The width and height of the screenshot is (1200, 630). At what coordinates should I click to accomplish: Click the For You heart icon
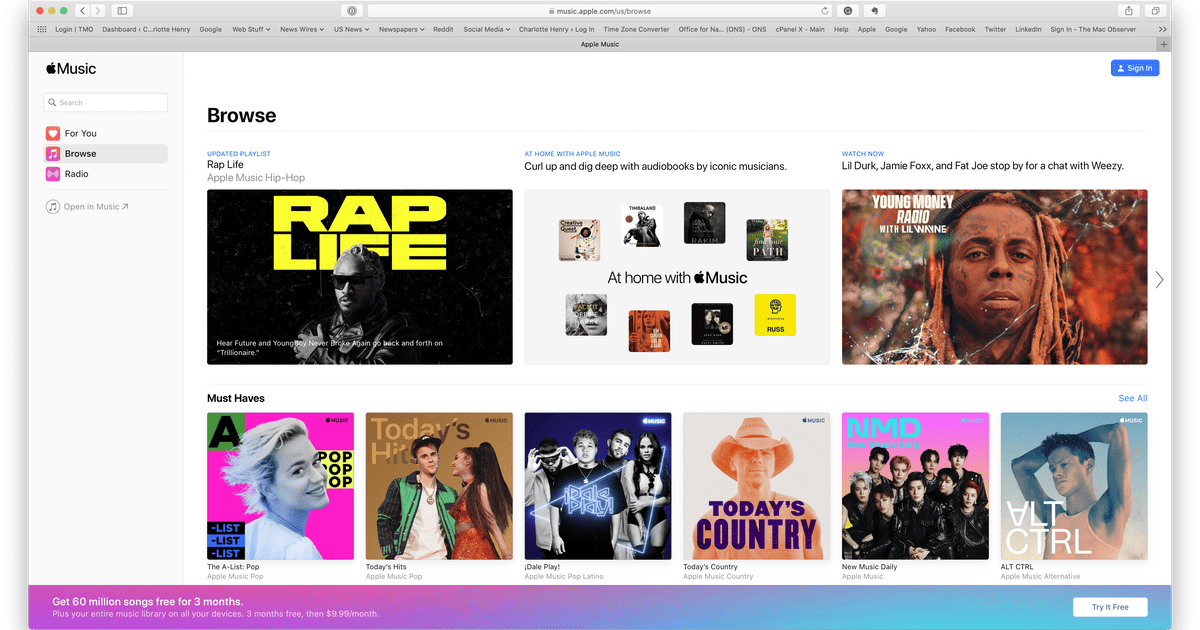coord(53,133)
